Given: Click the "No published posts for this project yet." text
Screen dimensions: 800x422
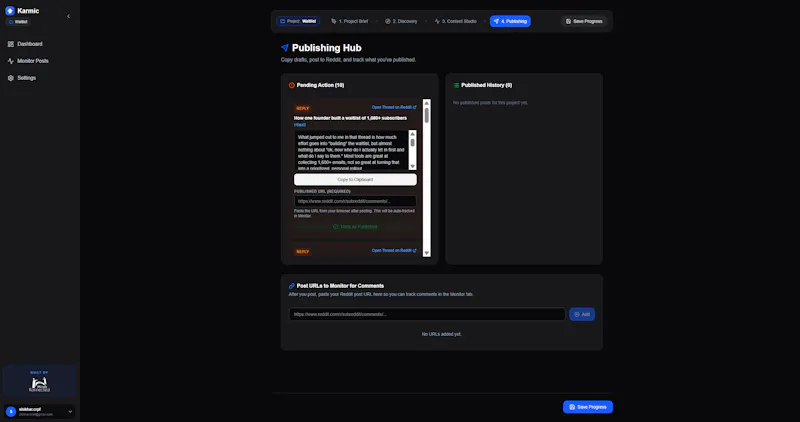Looking at the screenshot, I should (x=490, y=103).
